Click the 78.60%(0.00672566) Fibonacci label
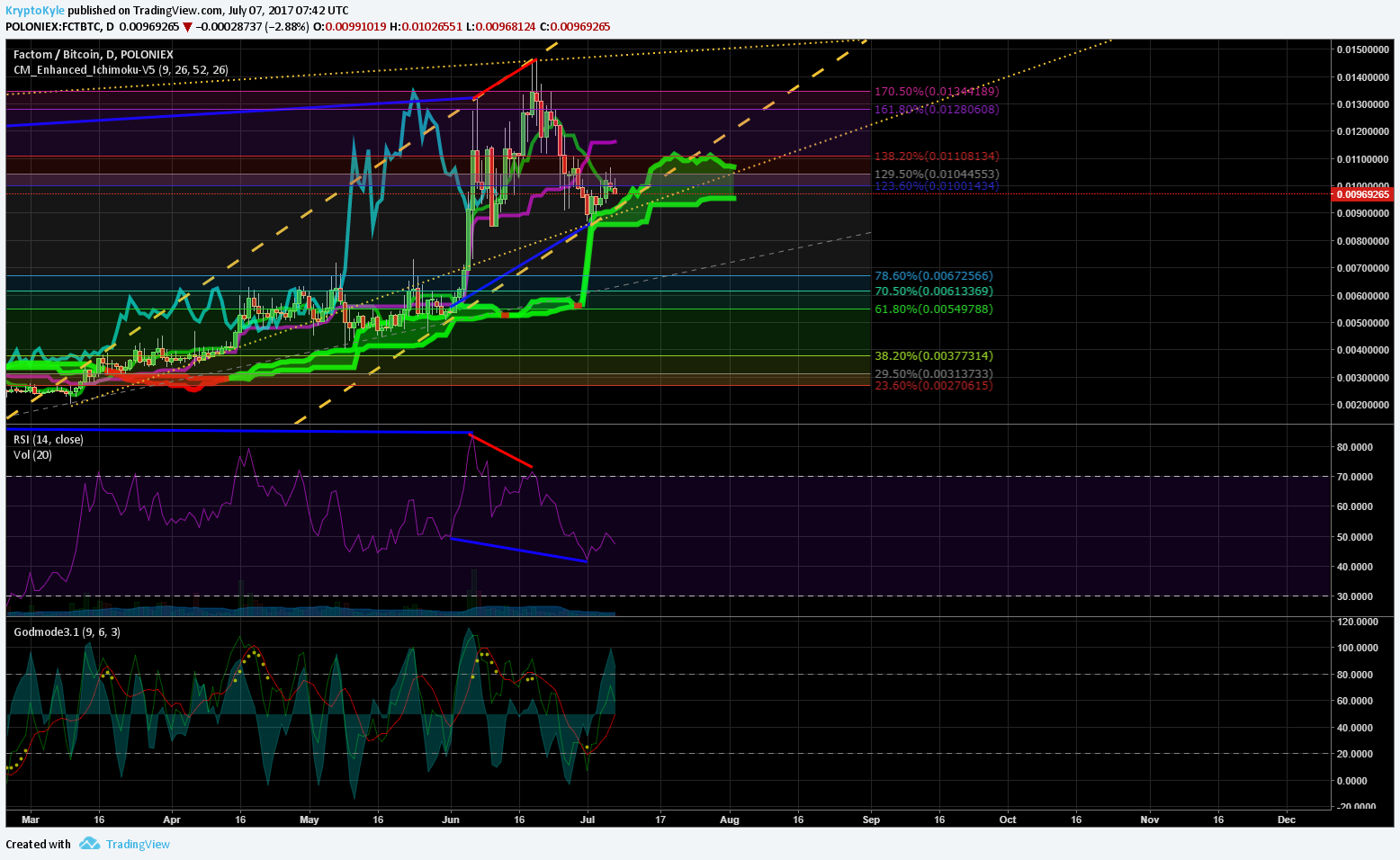Viewport: 1400px width, 860px height. pos(934,276)
